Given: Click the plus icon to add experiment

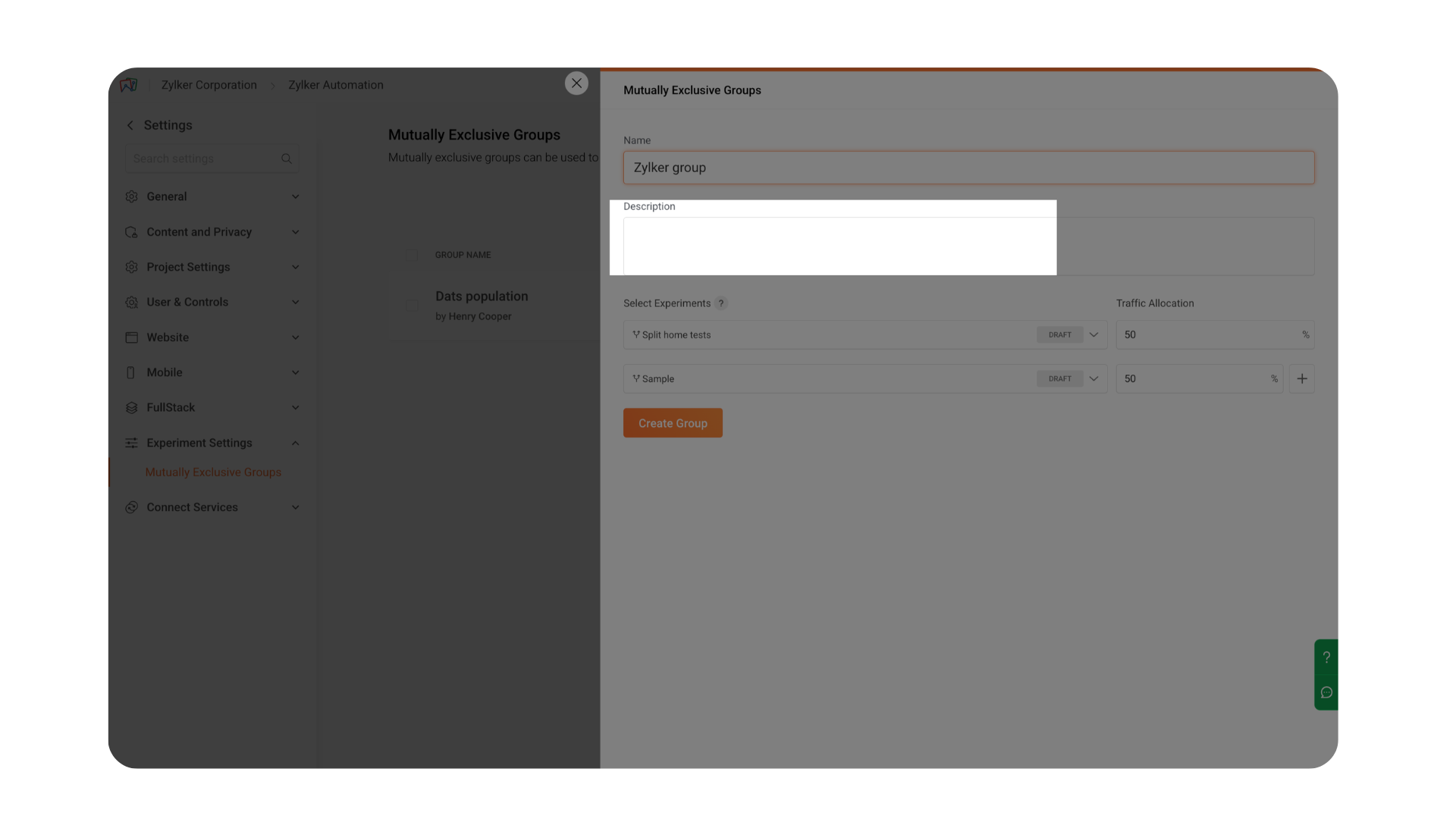Looking at the screenshot, I should point(1301,378).
